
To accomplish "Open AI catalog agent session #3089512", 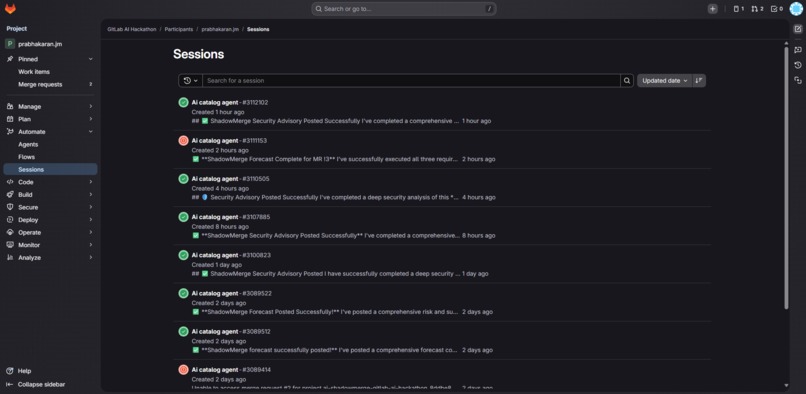I will click(231, 331).
